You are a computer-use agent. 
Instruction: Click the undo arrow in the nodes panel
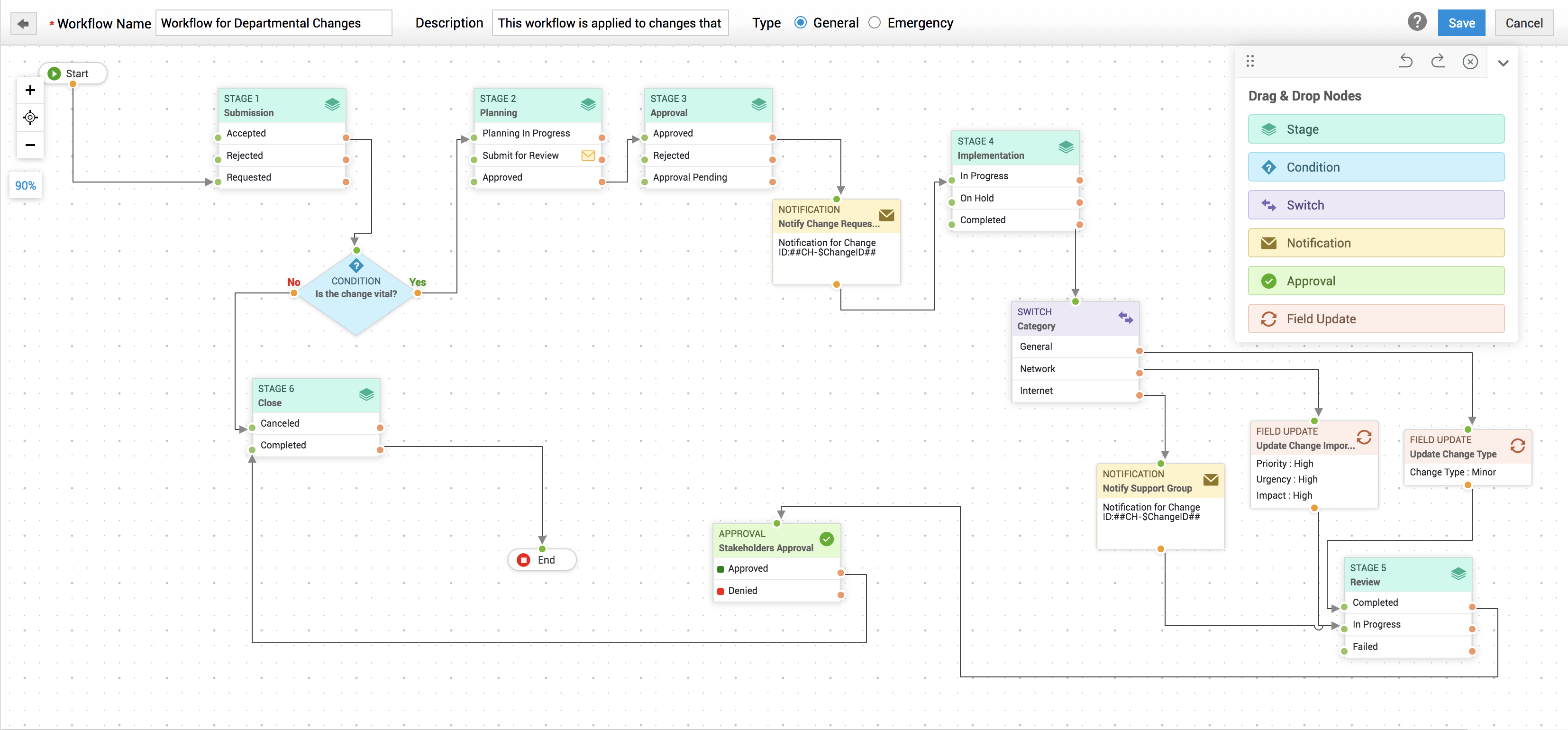(1406, 61)
